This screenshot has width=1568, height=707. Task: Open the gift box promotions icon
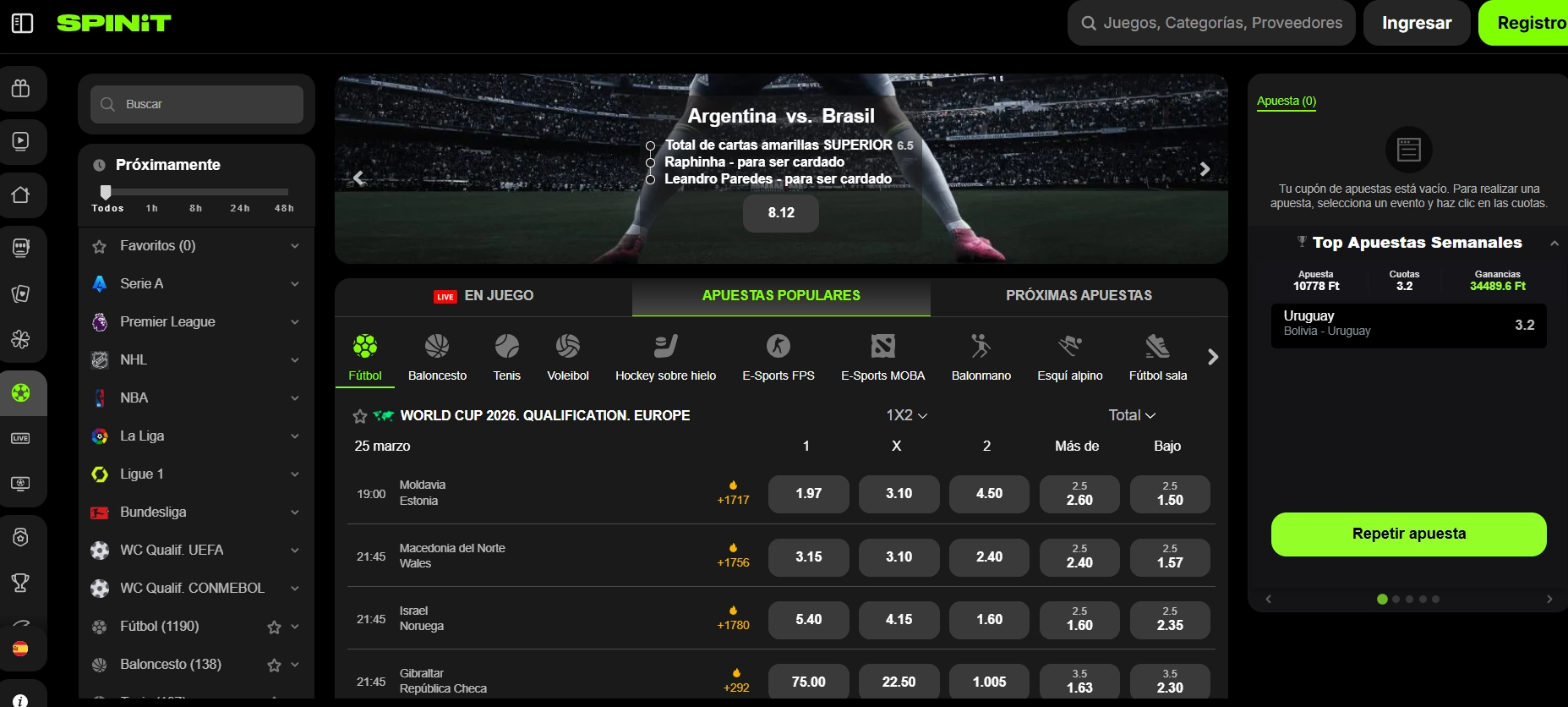pos(21,88)
